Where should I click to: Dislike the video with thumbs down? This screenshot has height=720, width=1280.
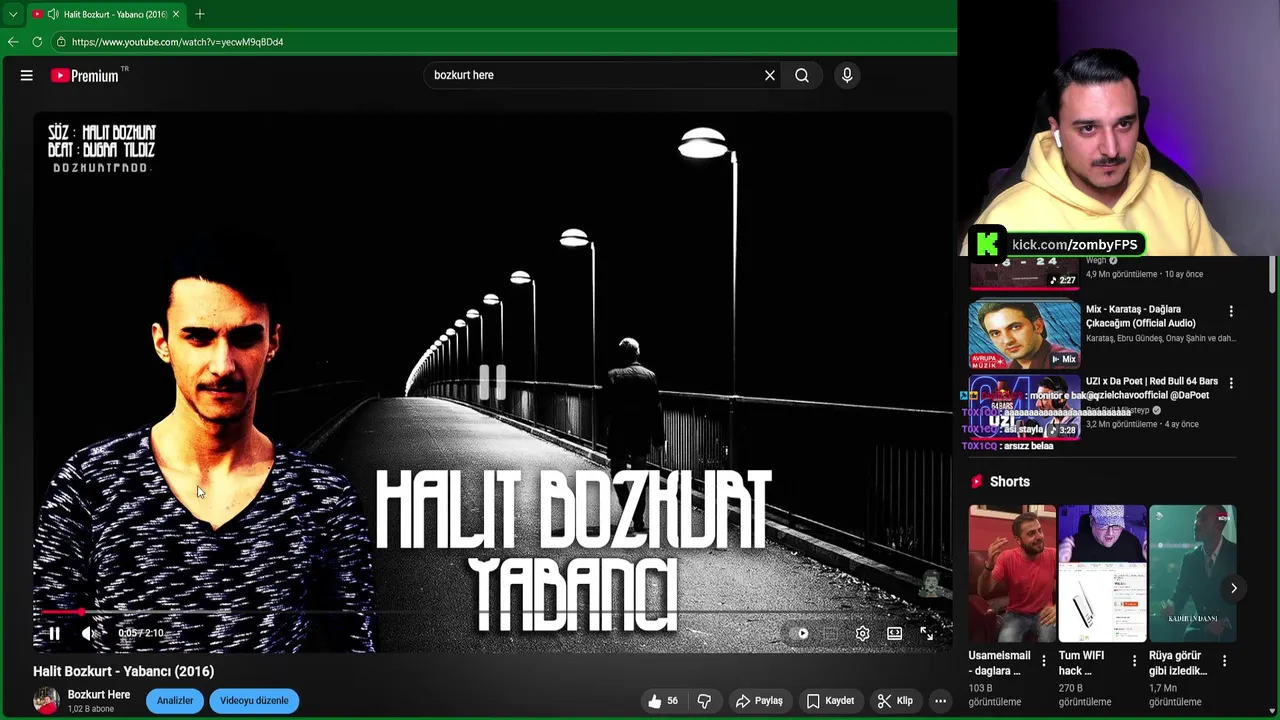click(704, 701)
